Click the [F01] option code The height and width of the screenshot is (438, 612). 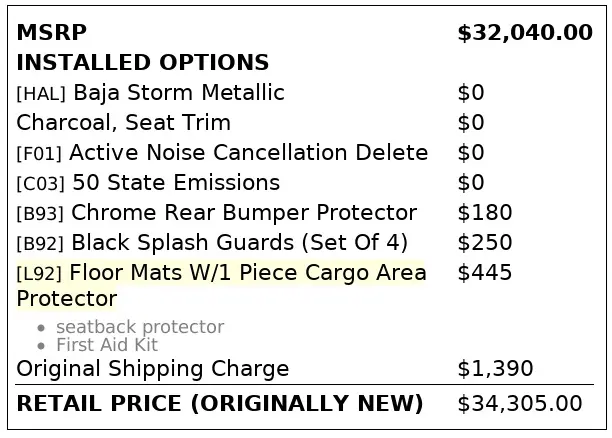[39, 154]
